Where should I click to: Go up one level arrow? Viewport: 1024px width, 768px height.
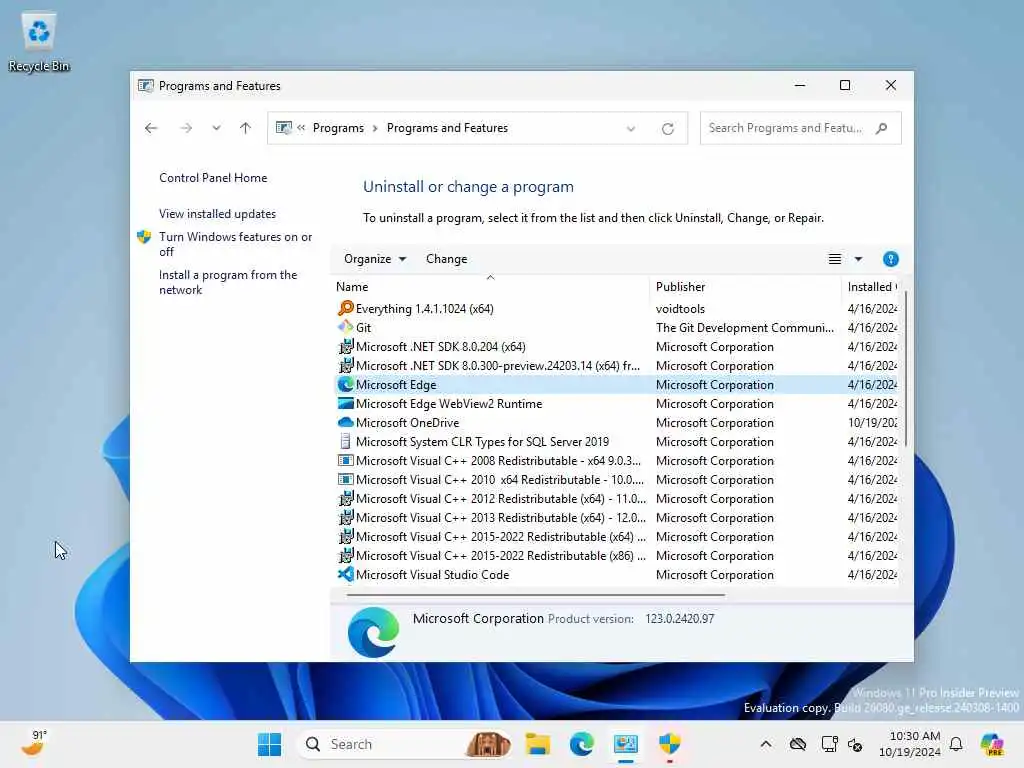coord(246,128)
